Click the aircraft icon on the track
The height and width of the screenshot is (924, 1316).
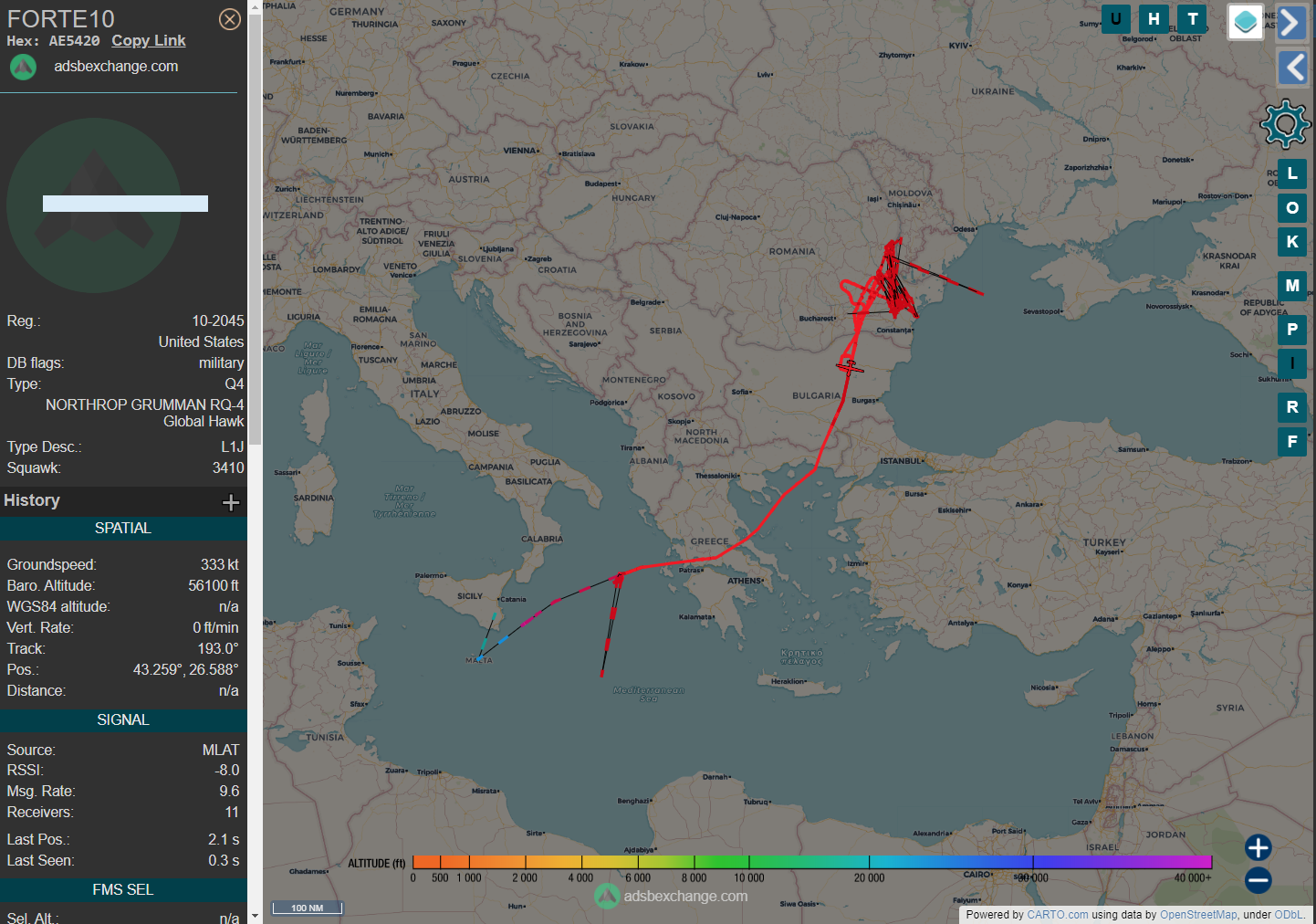tap(850, 367)
